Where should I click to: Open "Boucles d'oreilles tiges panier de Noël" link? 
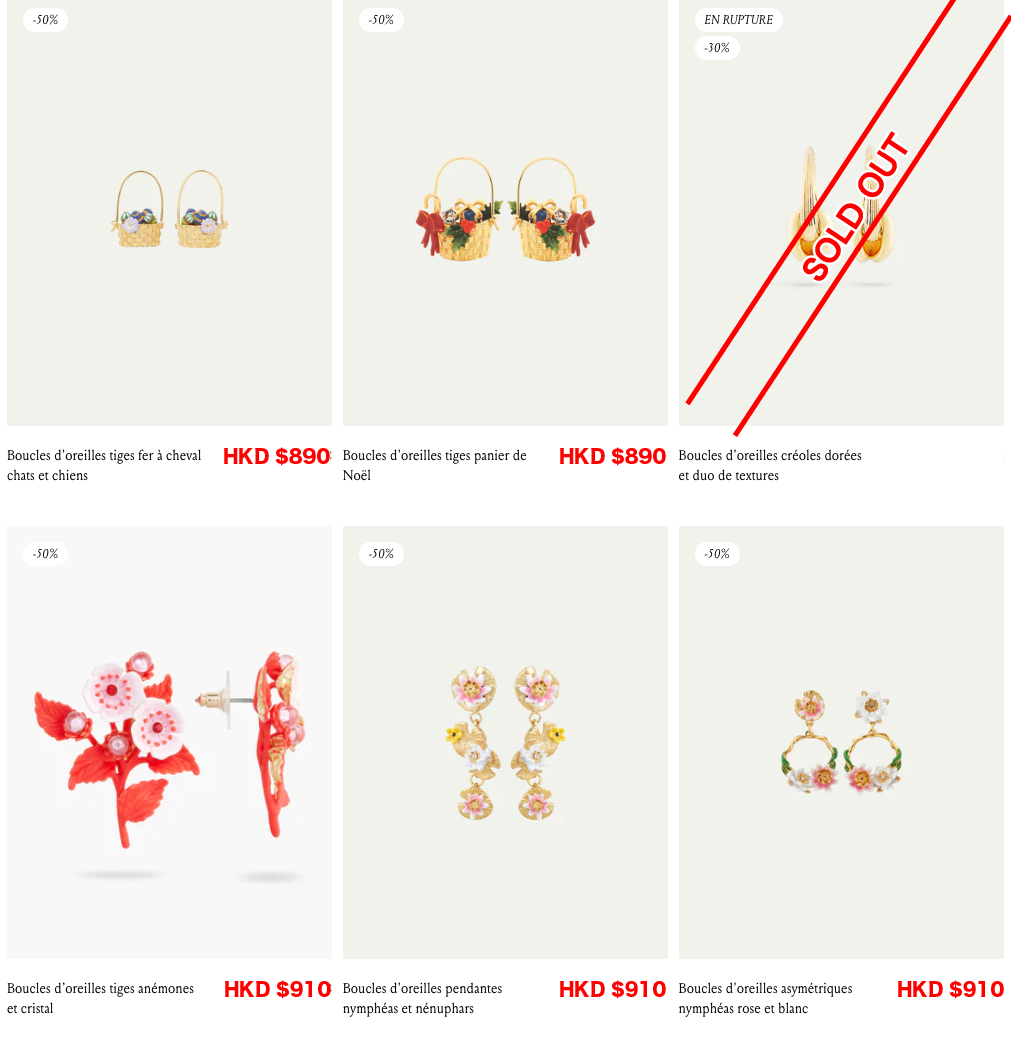tap(435, 465)
